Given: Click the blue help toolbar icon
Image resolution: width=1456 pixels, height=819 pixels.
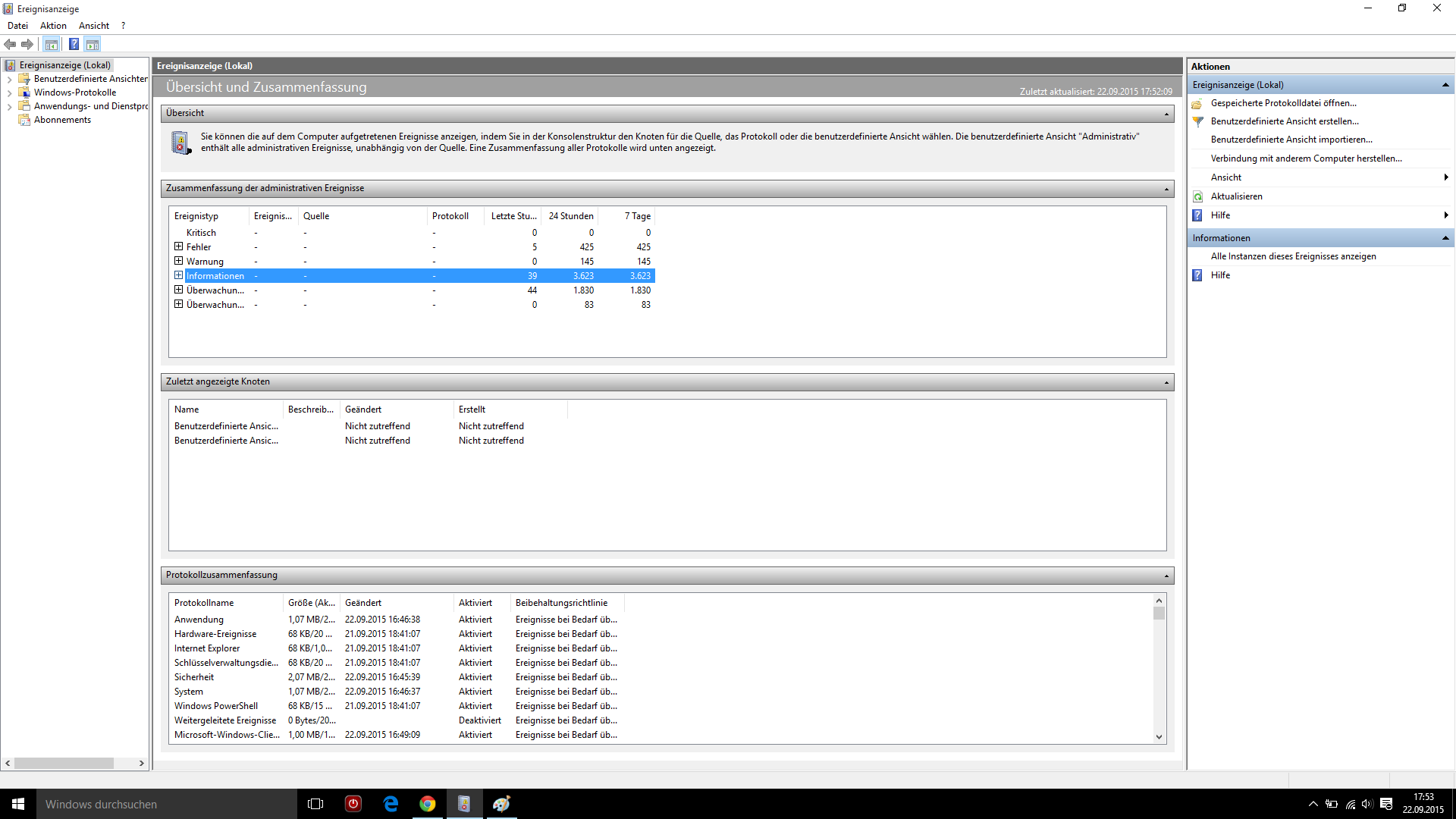Looking at the screenshot, I should 74,44.
